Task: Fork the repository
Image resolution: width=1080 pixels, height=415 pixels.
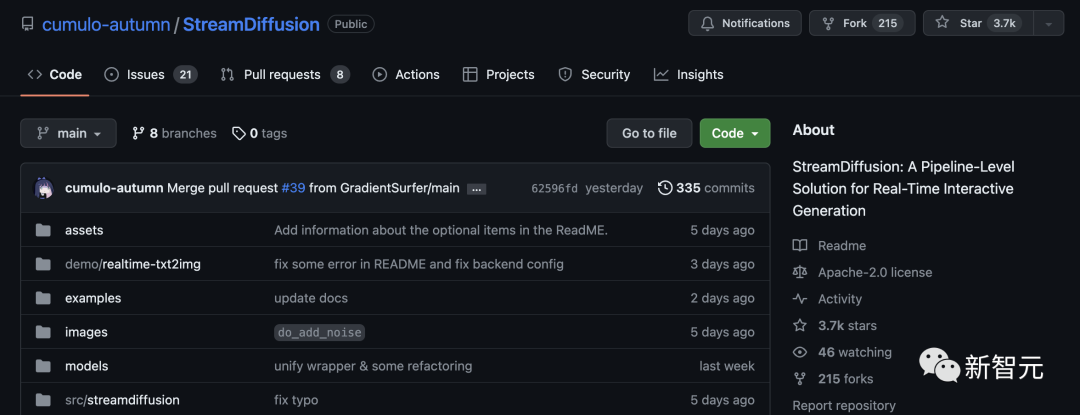Action: (858, 23)
